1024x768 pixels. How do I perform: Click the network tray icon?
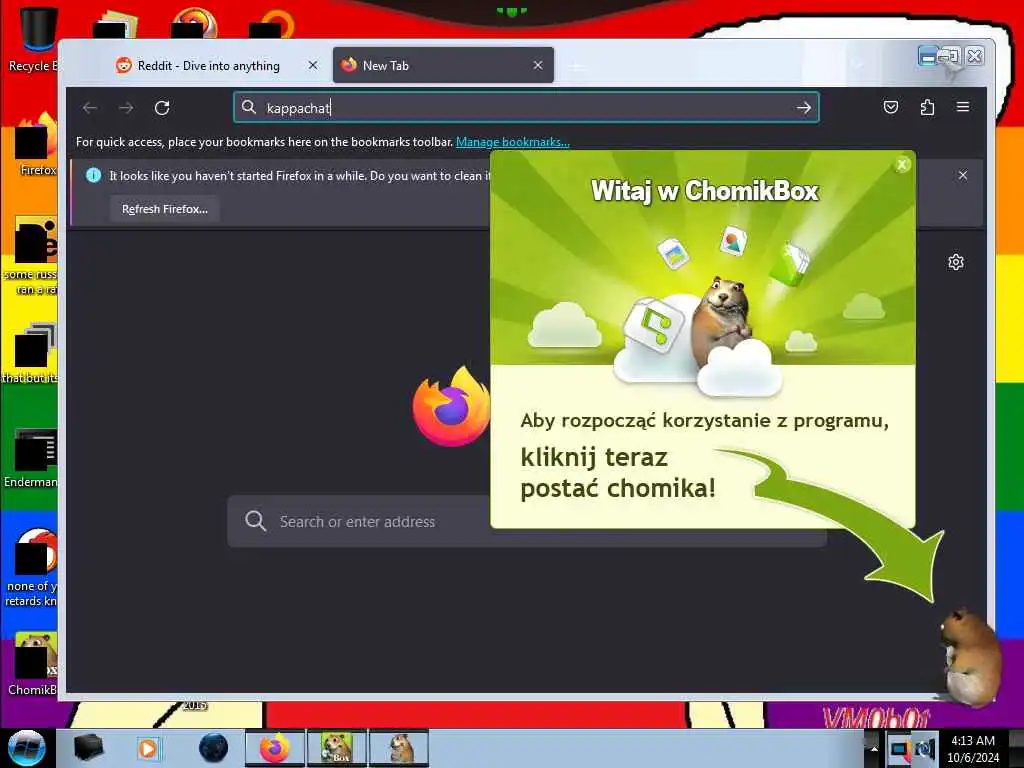[x=898, y=749]
